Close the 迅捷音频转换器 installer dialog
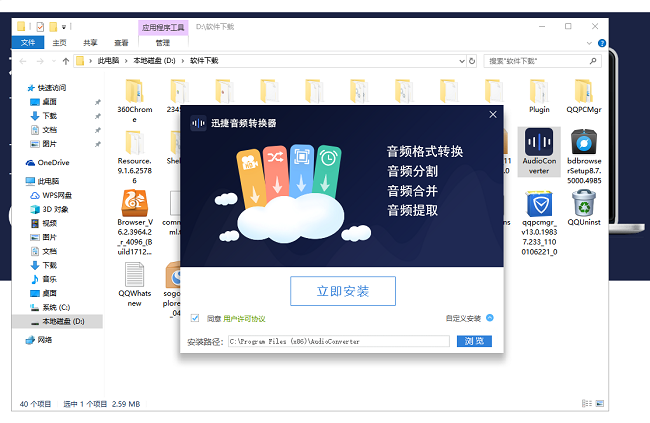This screenshot has height=423, width=650. pyautogui.click(x=493, y=114)
